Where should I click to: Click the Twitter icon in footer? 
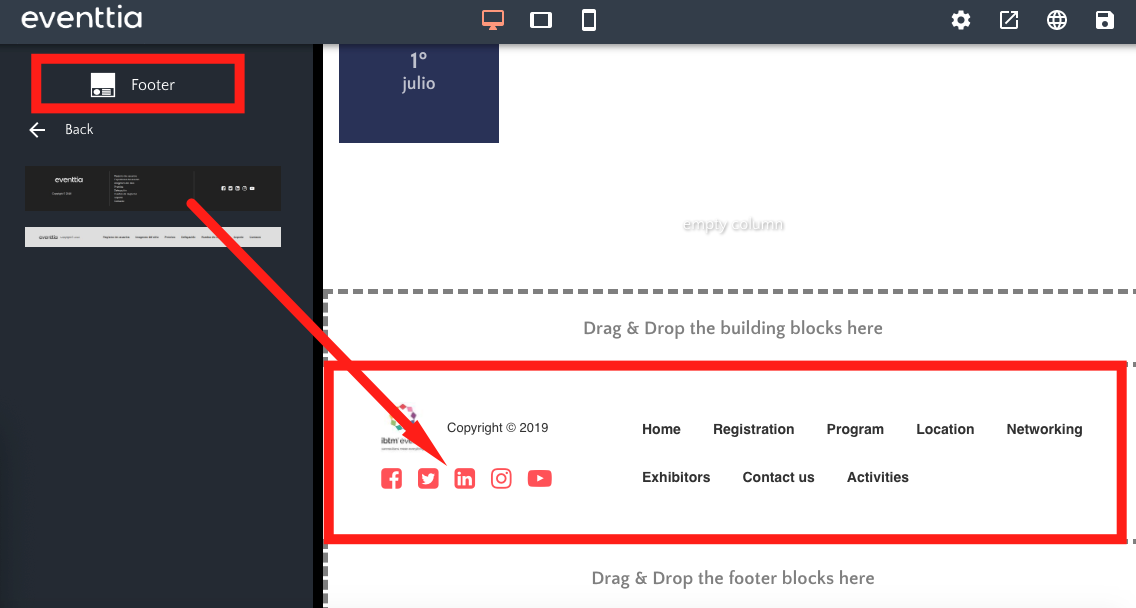click(x=428, y=479)
